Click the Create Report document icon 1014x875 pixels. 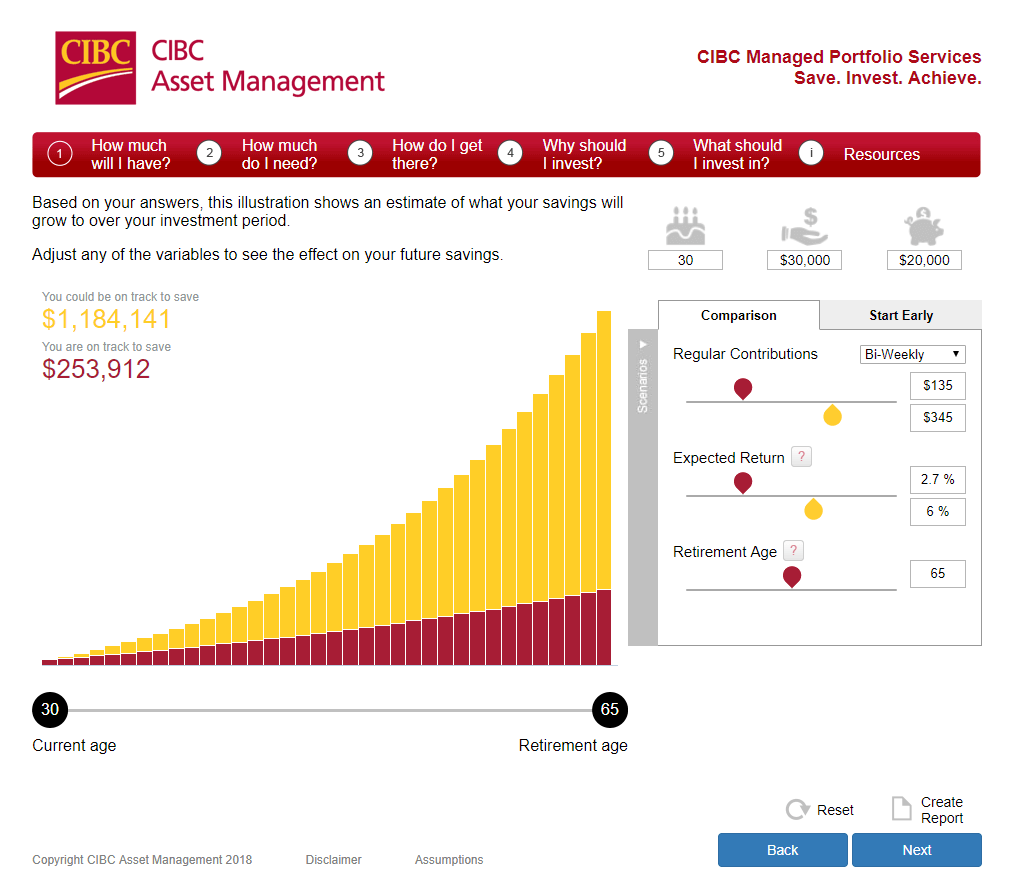click(x=901, y=808)
